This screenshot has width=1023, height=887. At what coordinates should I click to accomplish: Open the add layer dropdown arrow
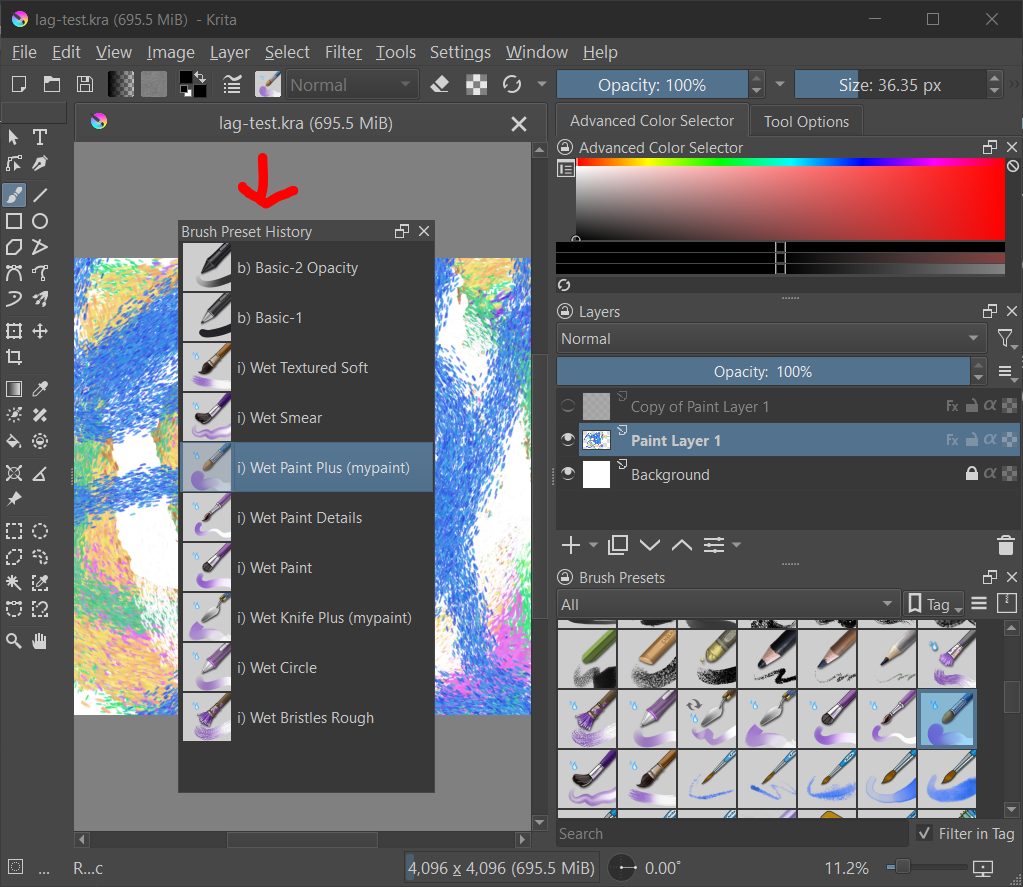593,545
